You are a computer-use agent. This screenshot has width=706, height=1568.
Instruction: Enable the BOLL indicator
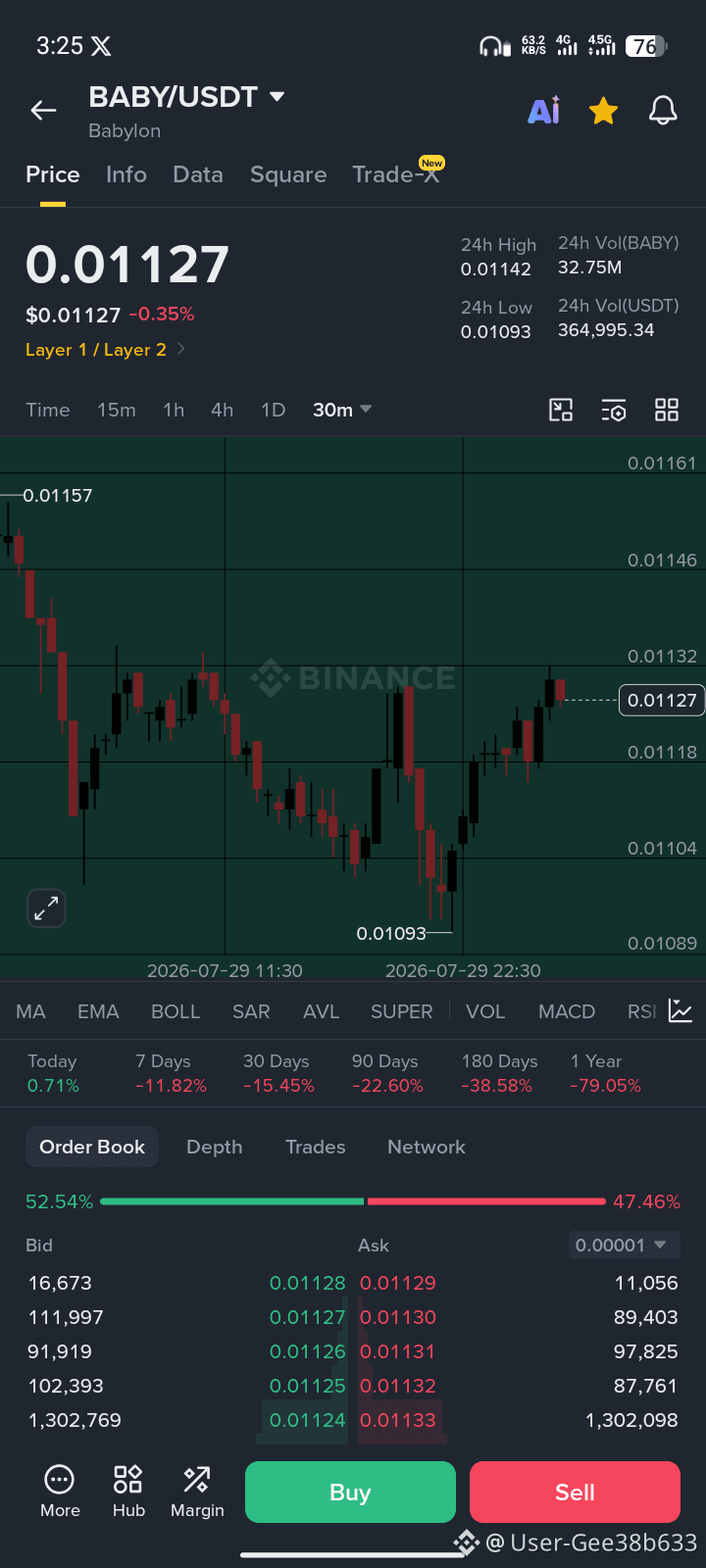click(176, 1011)
